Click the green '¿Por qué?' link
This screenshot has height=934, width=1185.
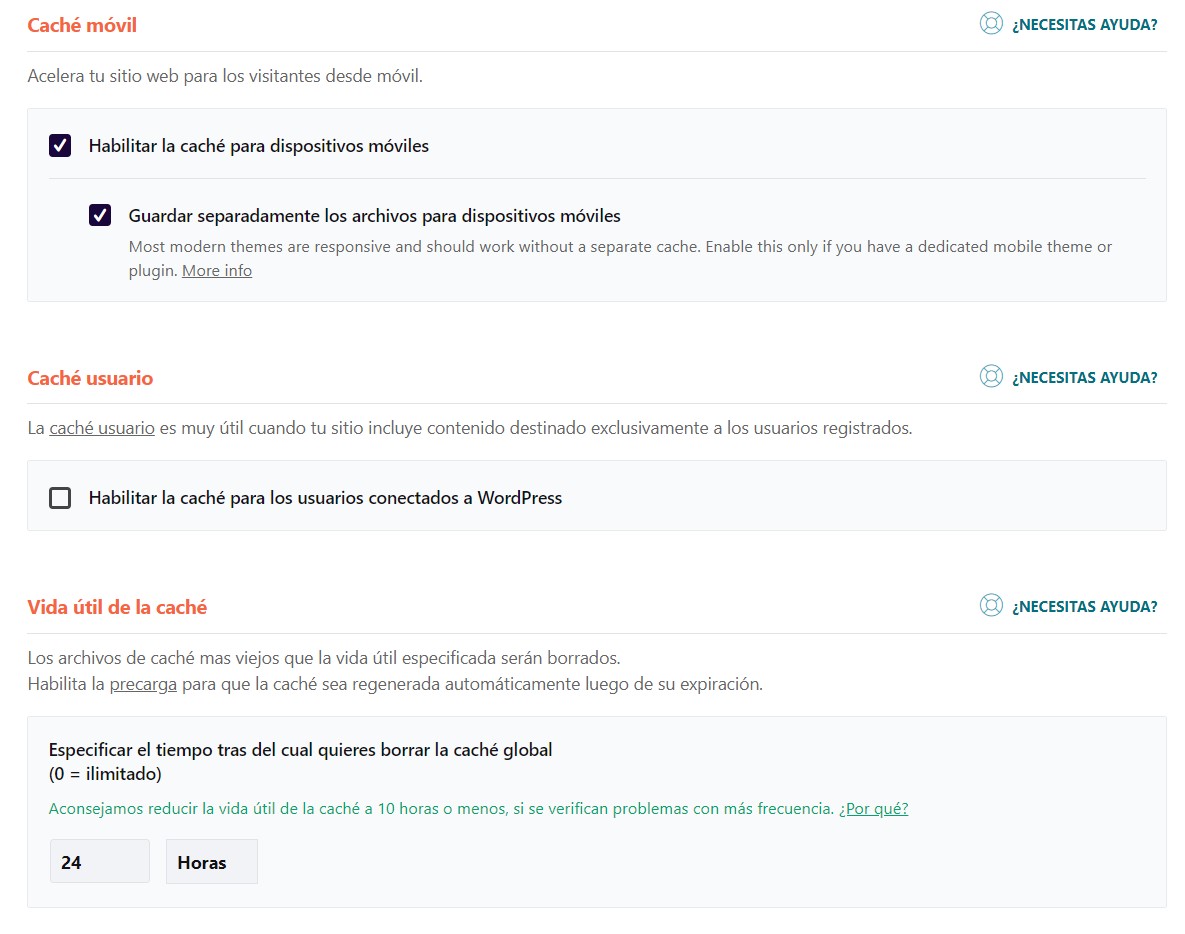(x=875, y=808)
